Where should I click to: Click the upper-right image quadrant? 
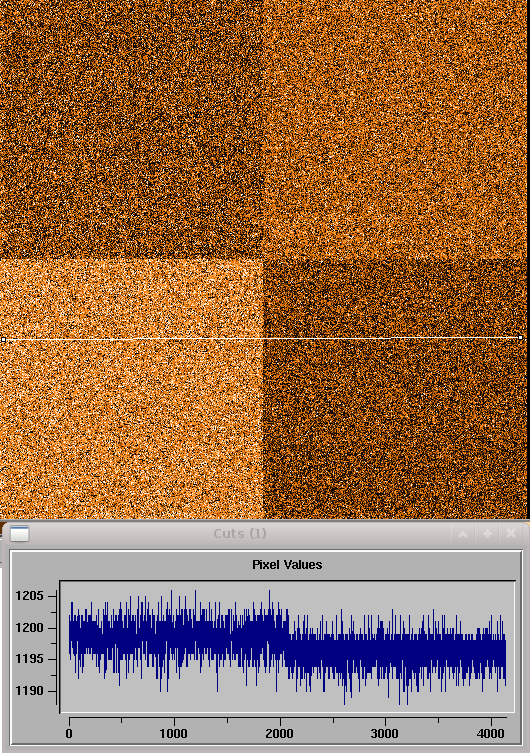point(396,130)
